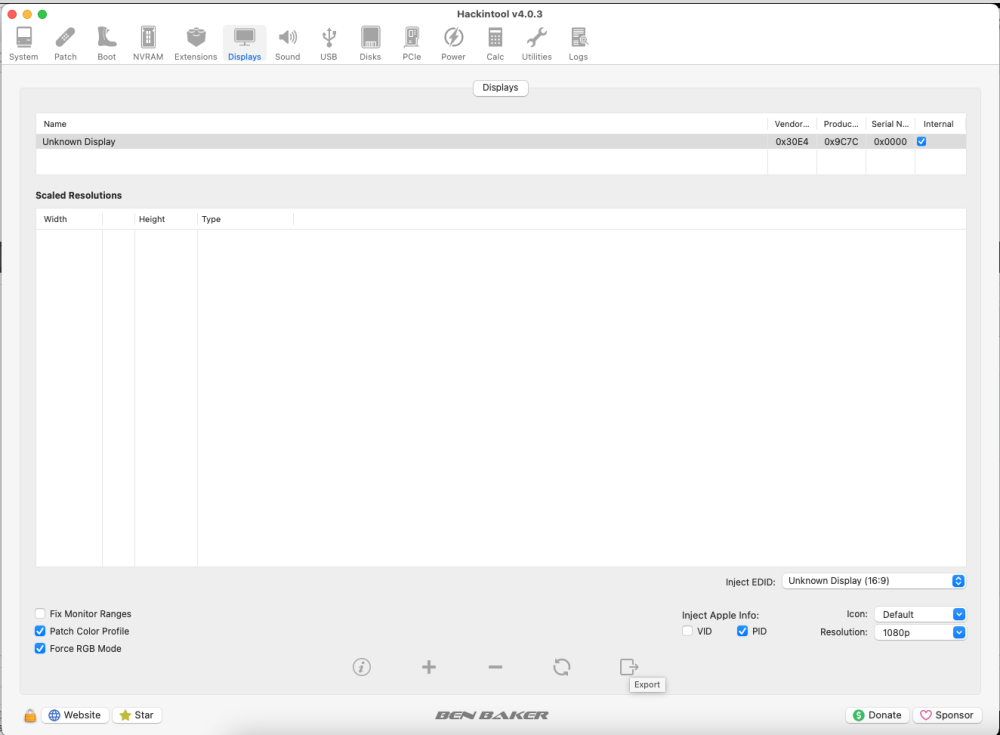Open the System toolbar section
This screenshot has height=735, width=1000.
coord(24,44)
